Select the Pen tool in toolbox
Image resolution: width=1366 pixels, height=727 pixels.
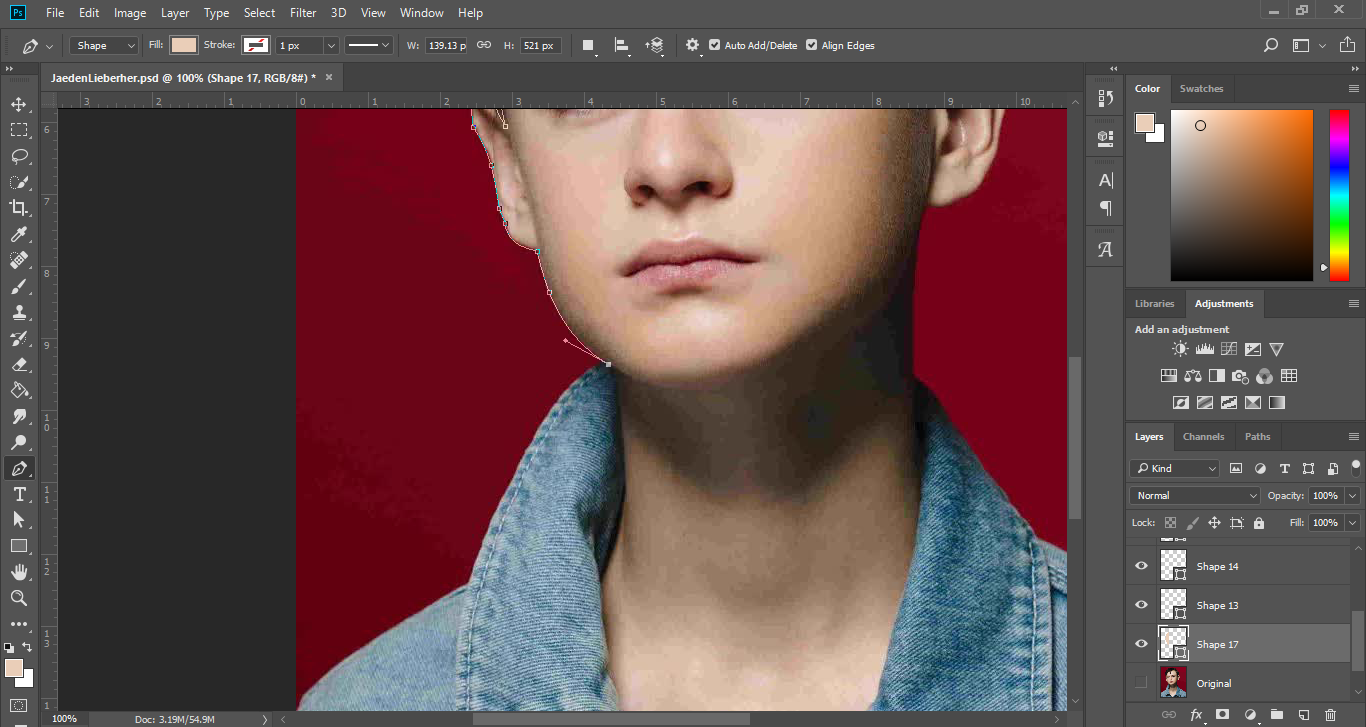pyautogui.click(x=19, y=468)
